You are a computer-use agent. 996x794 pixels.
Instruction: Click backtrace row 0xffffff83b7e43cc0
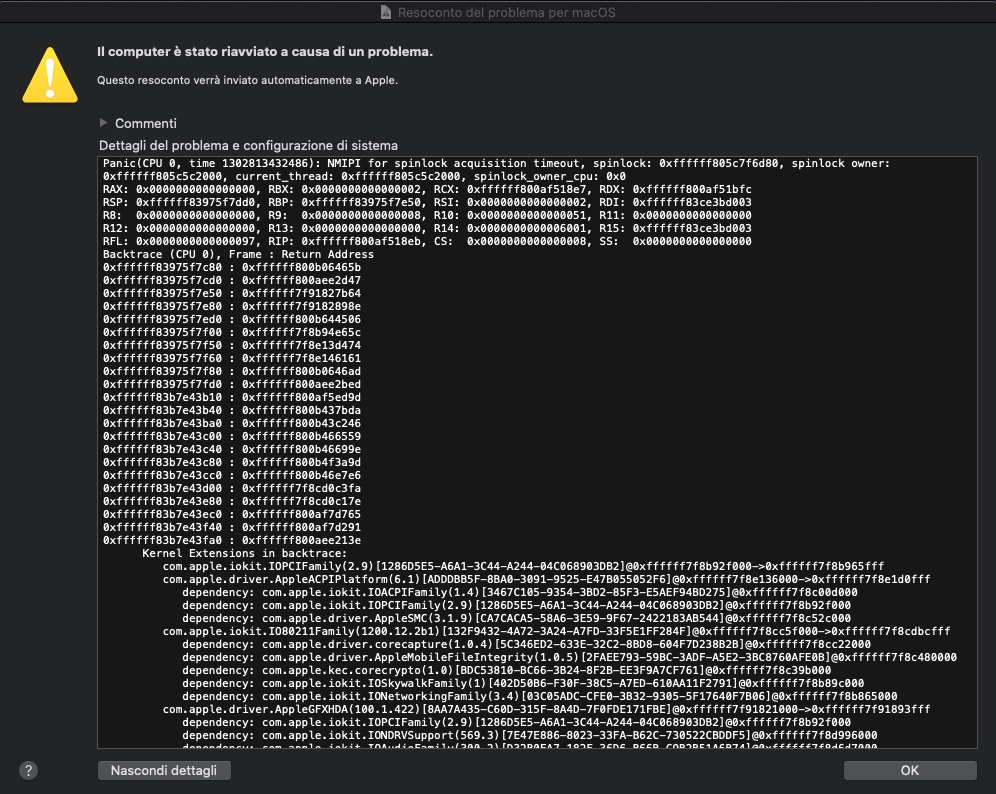(232, 476)
